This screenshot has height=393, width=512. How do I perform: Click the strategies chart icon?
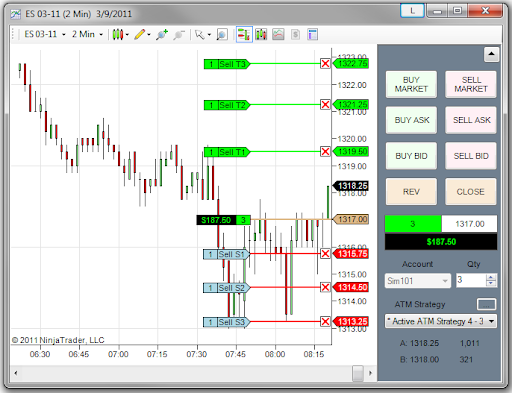[x=278, y=34]
